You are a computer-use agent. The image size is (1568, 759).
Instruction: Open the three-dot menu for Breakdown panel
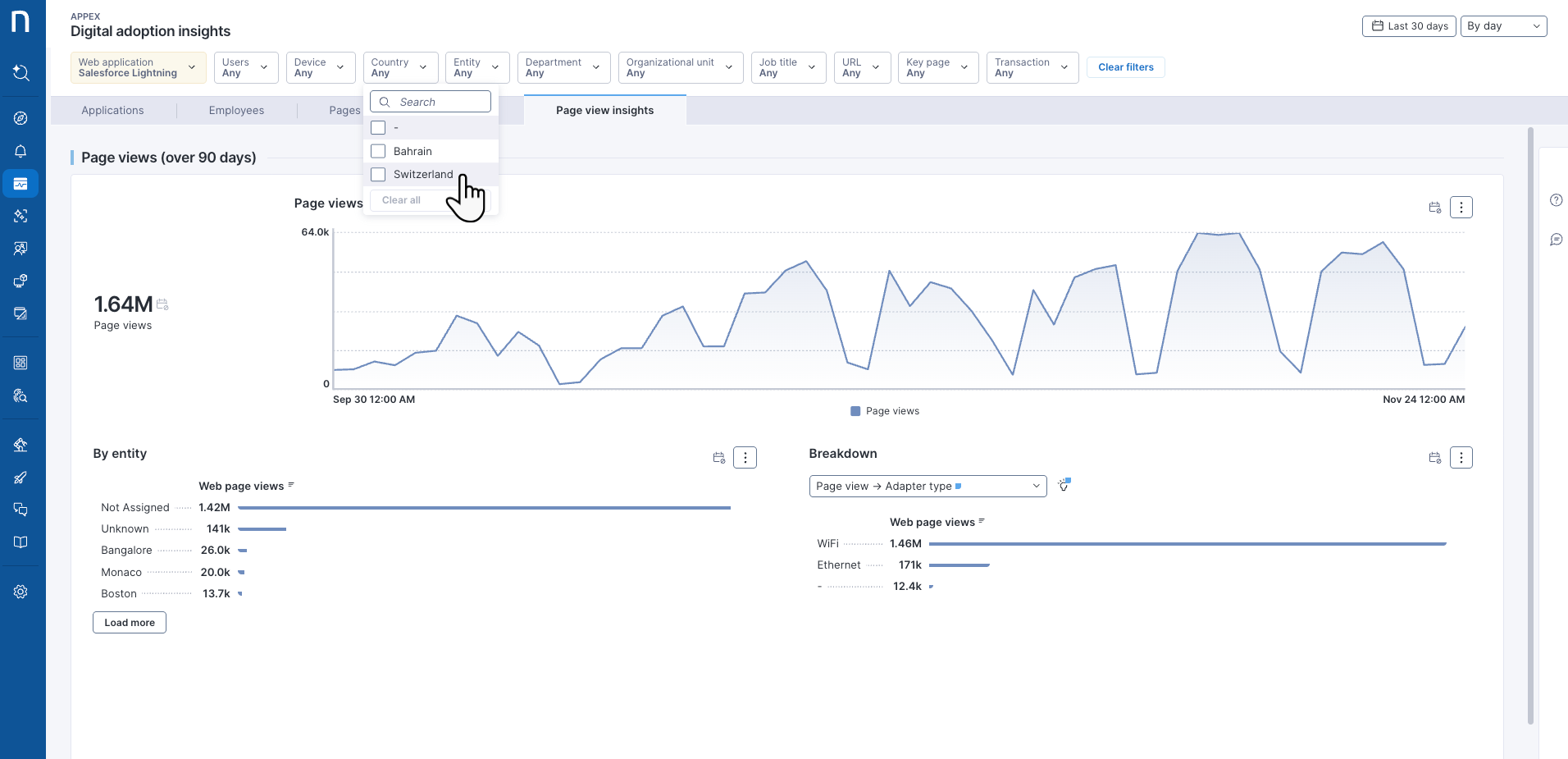(x=1461, y=458)
